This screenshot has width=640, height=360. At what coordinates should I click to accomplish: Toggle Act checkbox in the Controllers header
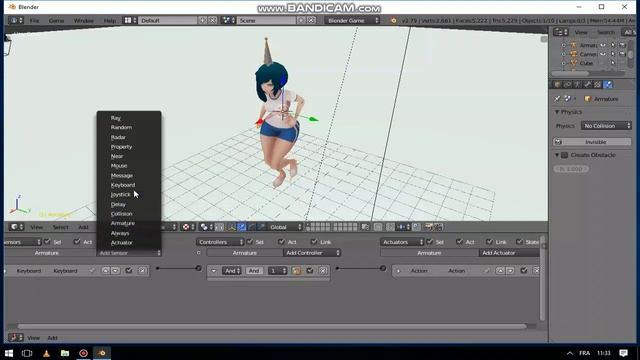click(x=281, y=242)
